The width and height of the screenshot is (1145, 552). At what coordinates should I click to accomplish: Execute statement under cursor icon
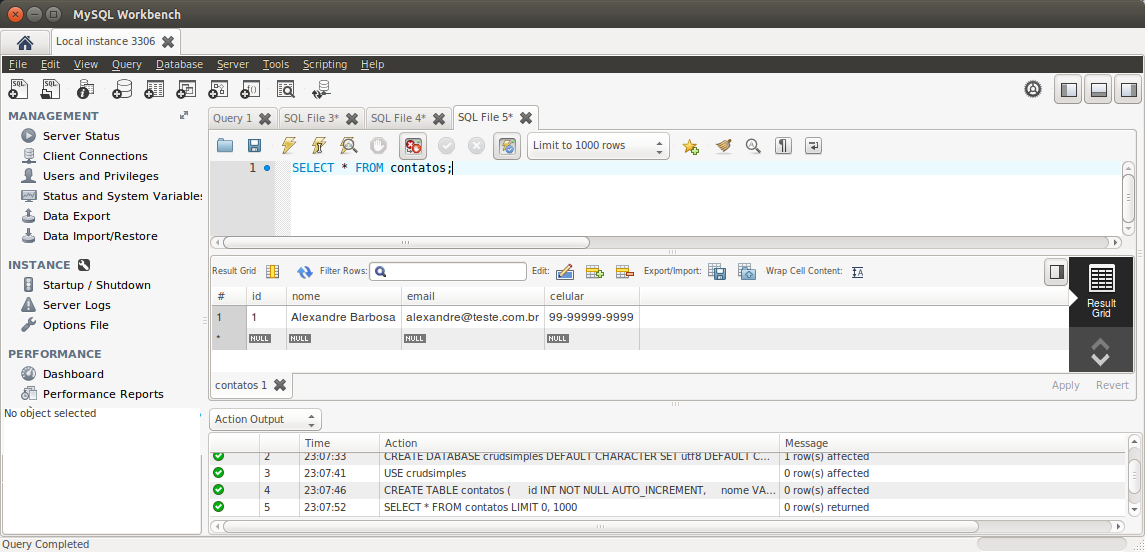(318, 145)
